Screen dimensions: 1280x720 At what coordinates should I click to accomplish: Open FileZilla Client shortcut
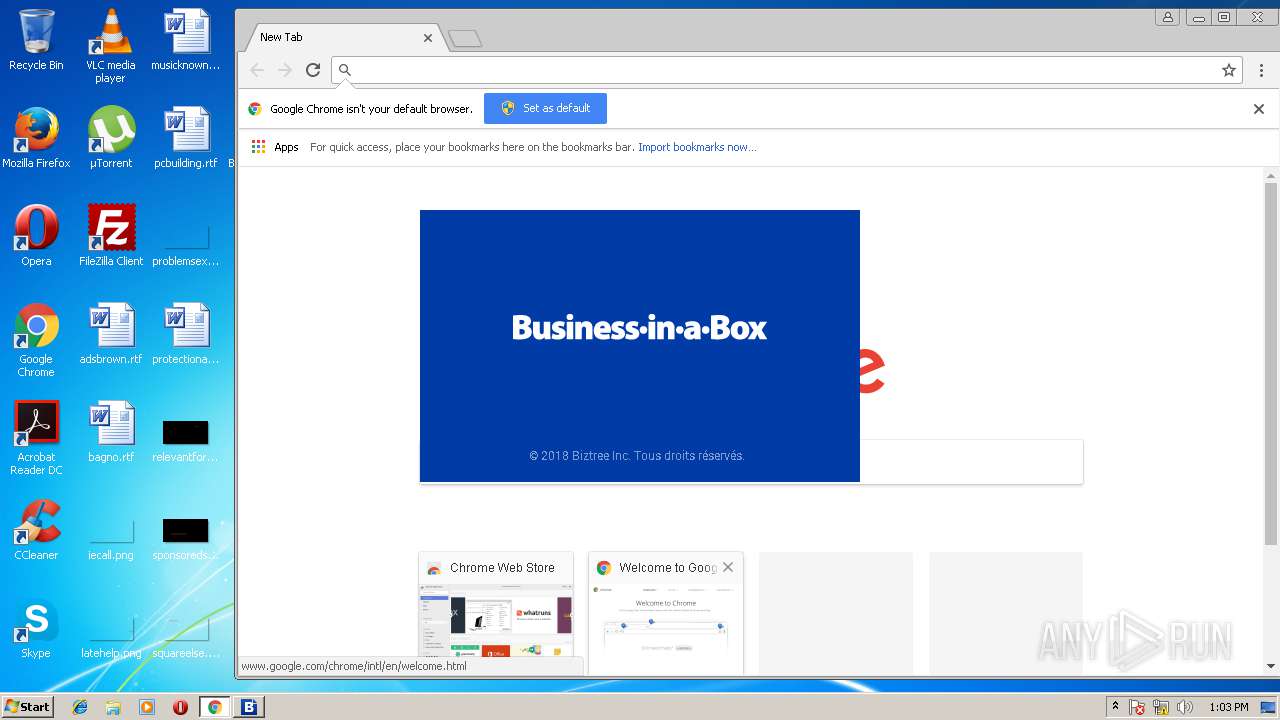pos(111,235)
